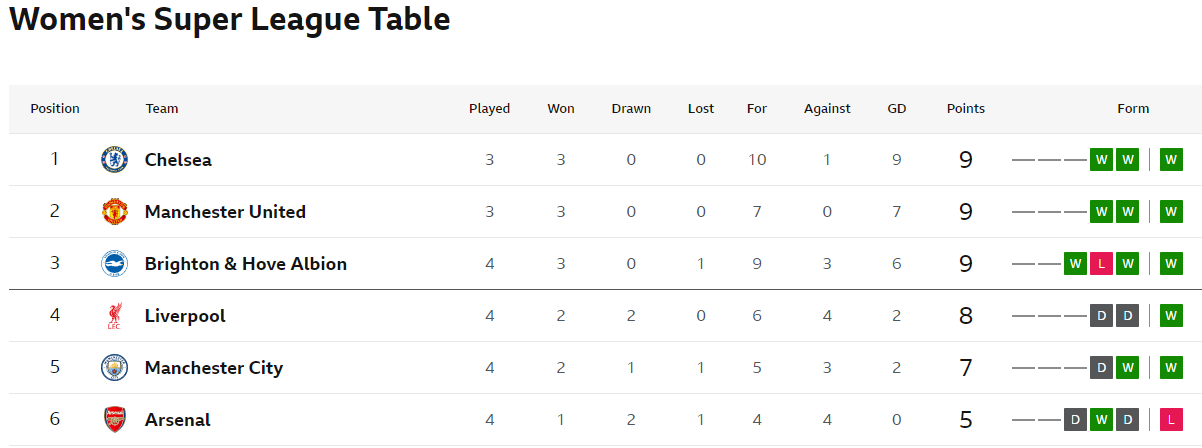Click Chelsea's most recent W form badge

(x=1171, y=160)
